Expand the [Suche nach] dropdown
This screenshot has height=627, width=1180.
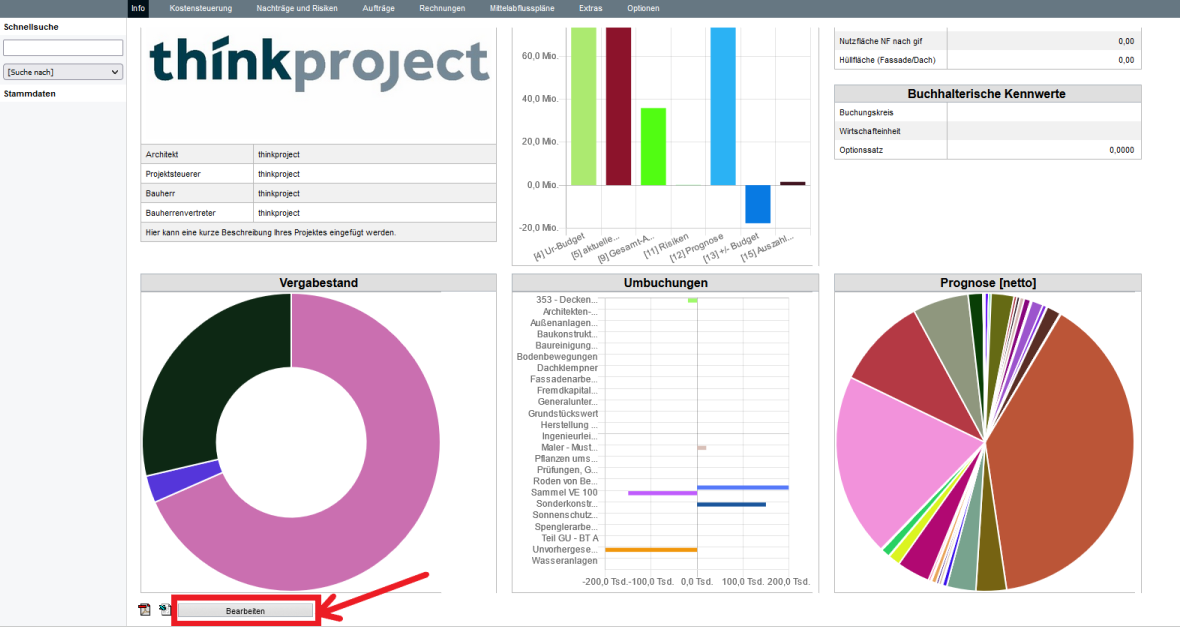(x=63, y=72)
